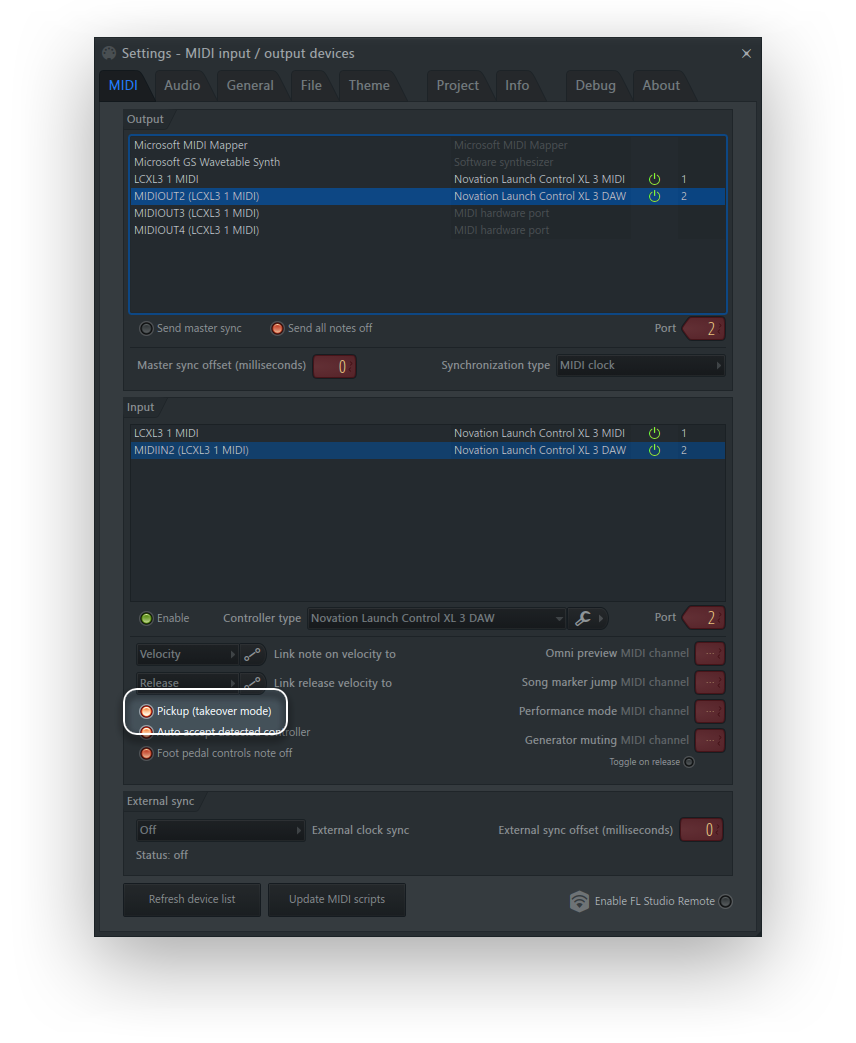The image size is (856, 1043).
Task: Select MIDIOUT4 (LCXL3 1 MIDI) output
Action: click(428, 230)
